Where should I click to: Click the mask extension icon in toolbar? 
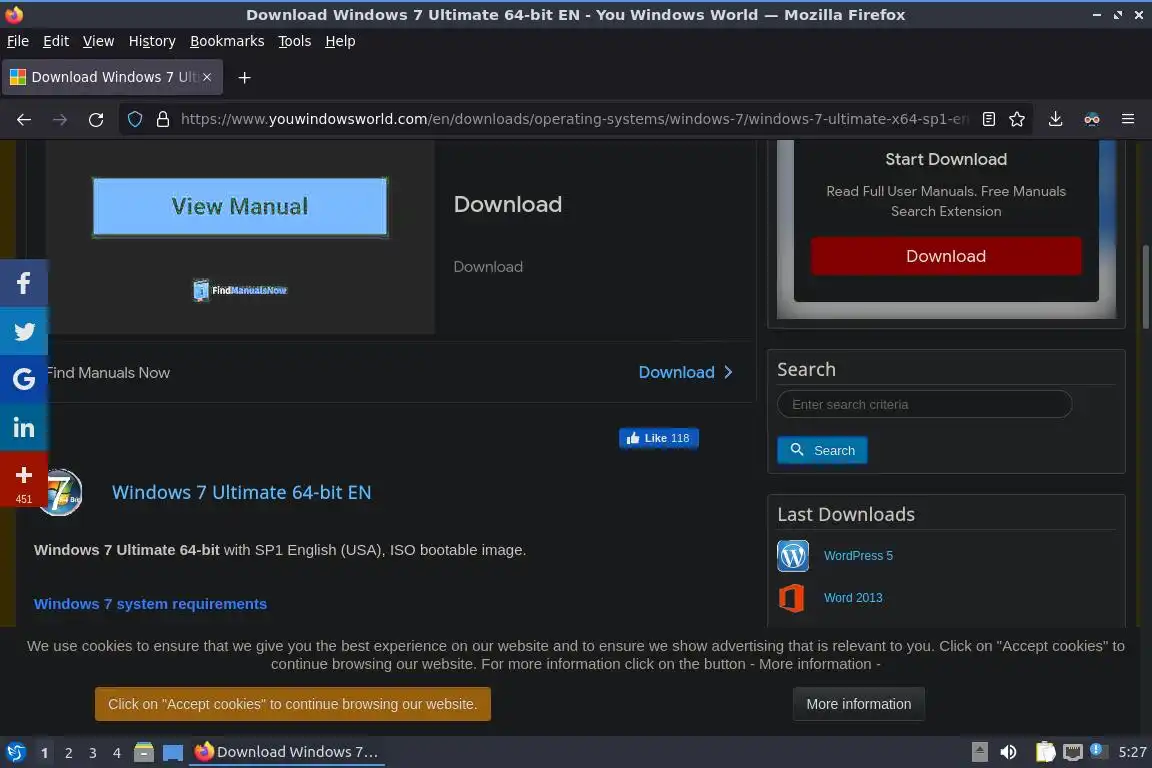click(1092, 119)
